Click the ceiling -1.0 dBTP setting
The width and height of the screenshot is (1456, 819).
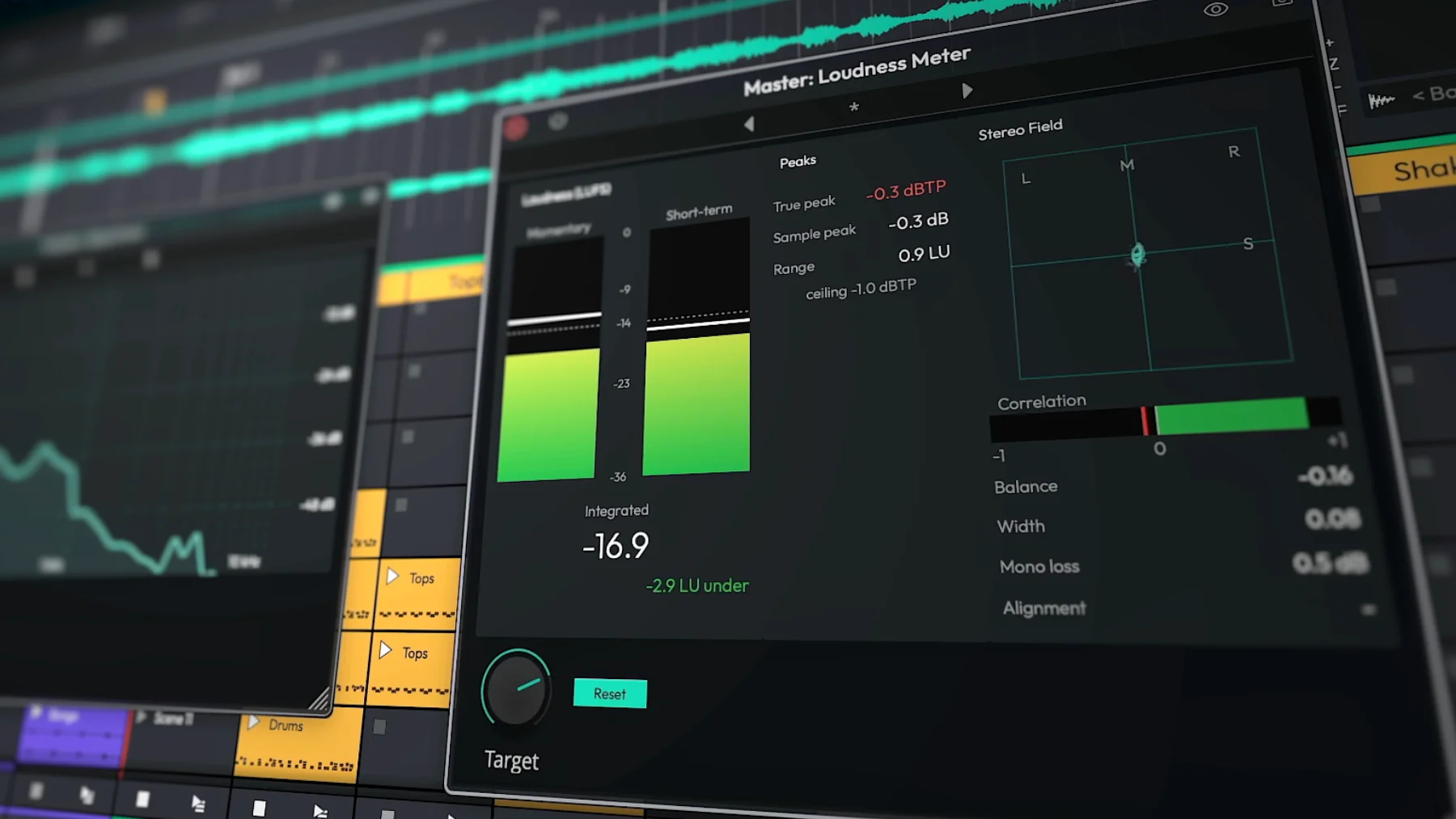[x=861, y=289]
